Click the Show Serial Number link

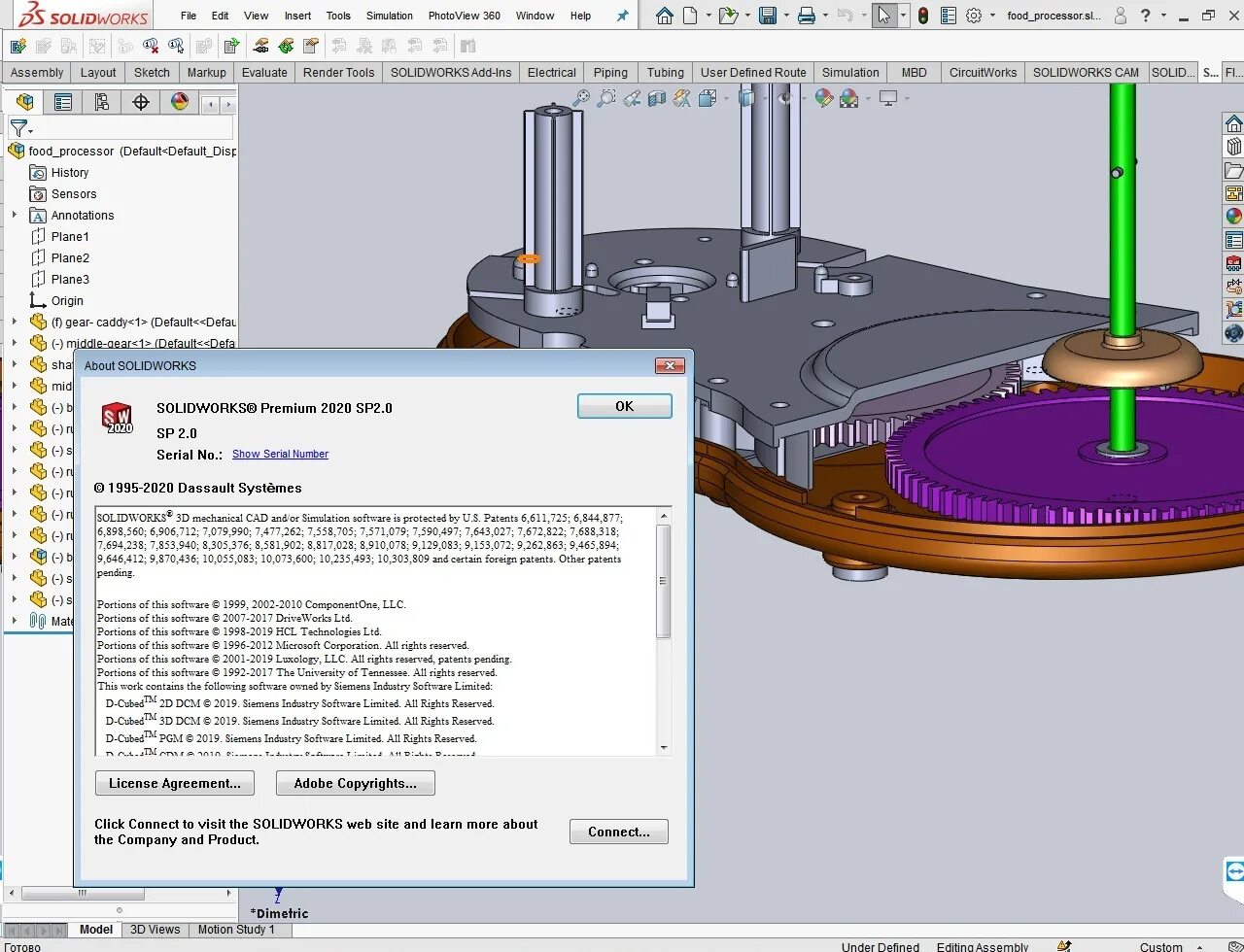(280, 454)
